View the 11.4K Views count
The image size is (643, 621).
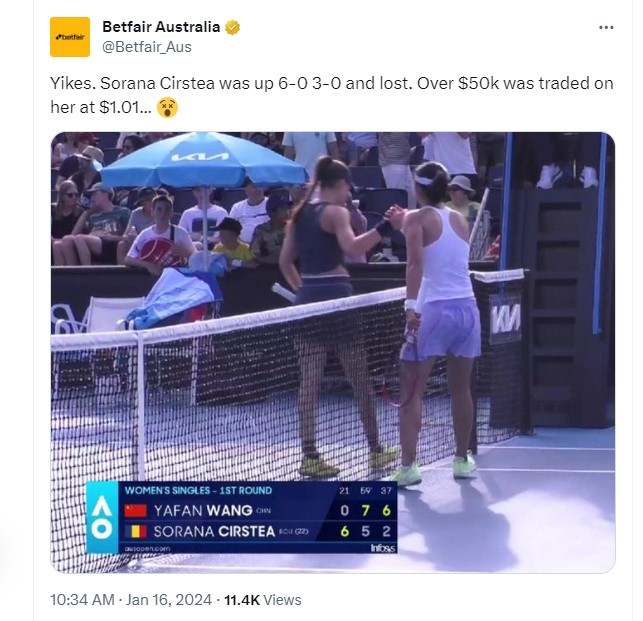click(262, 600)
